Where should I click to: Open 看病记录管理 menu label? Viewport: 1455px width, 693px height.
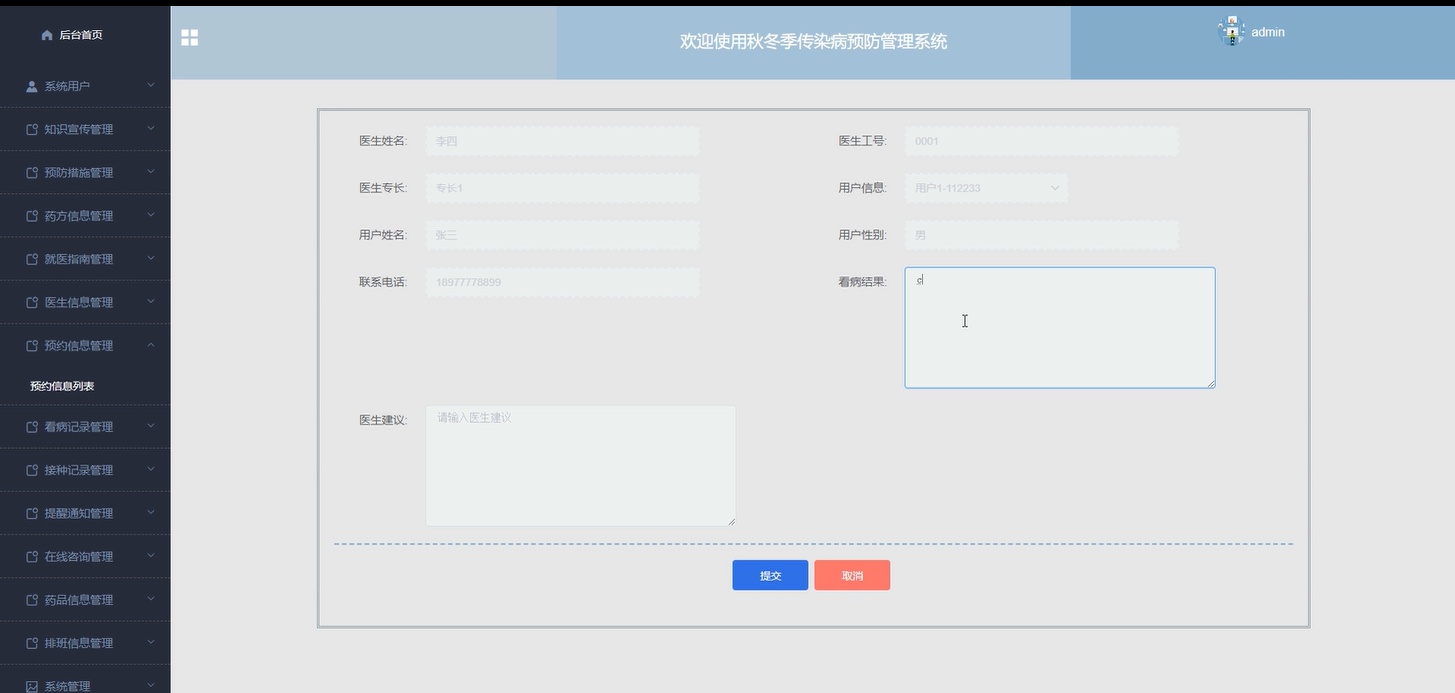pos(79,427)
